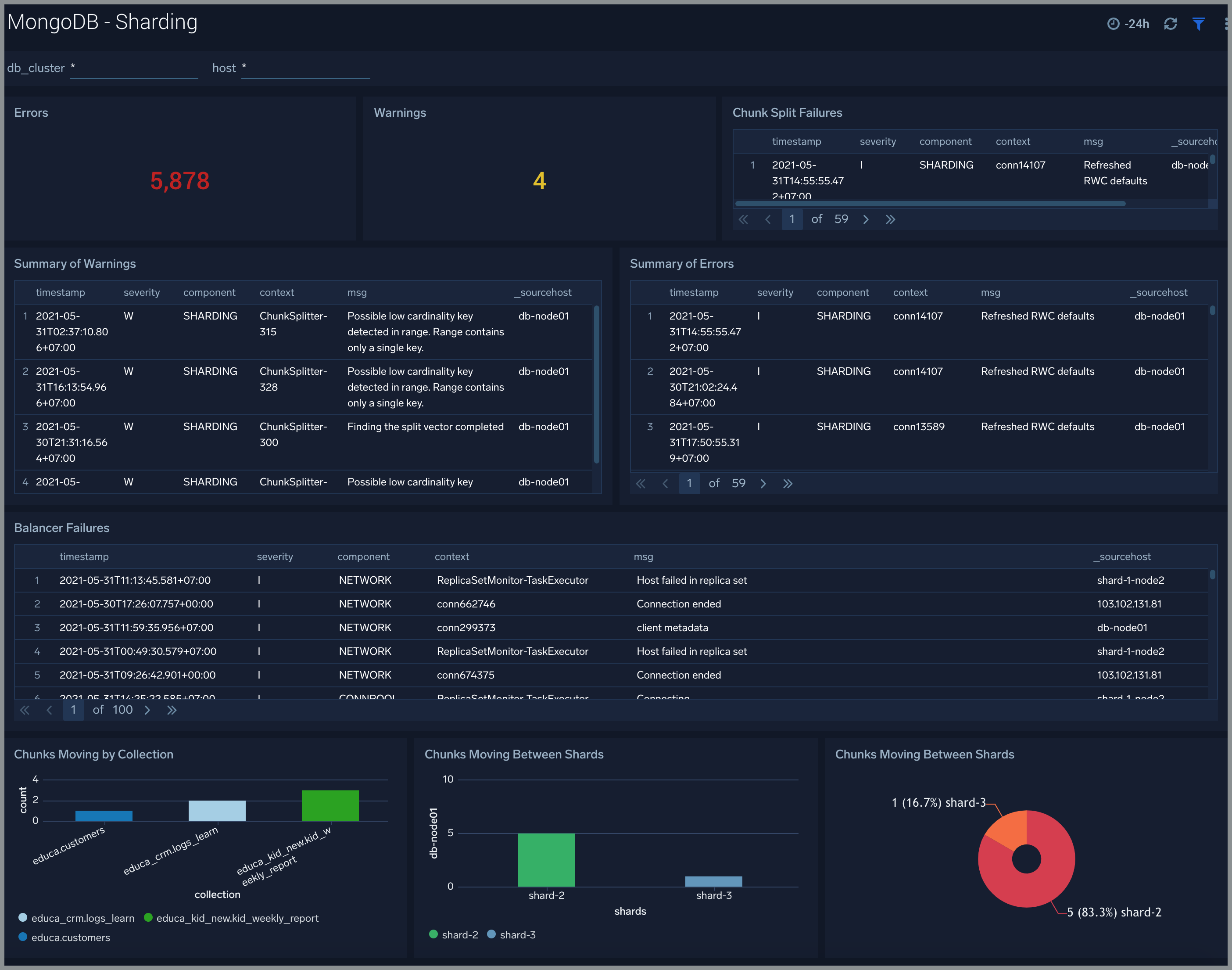Select page 1 of 100 in Balancer Failures
The width and height of the screenshot is (1232, 970).
point(75,711)
